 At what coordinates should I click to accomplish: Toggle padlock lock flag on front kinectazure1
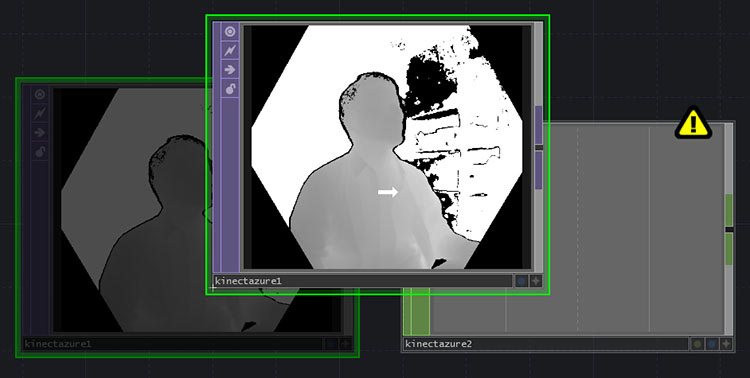pyautogui.click(x=230, y=89)
